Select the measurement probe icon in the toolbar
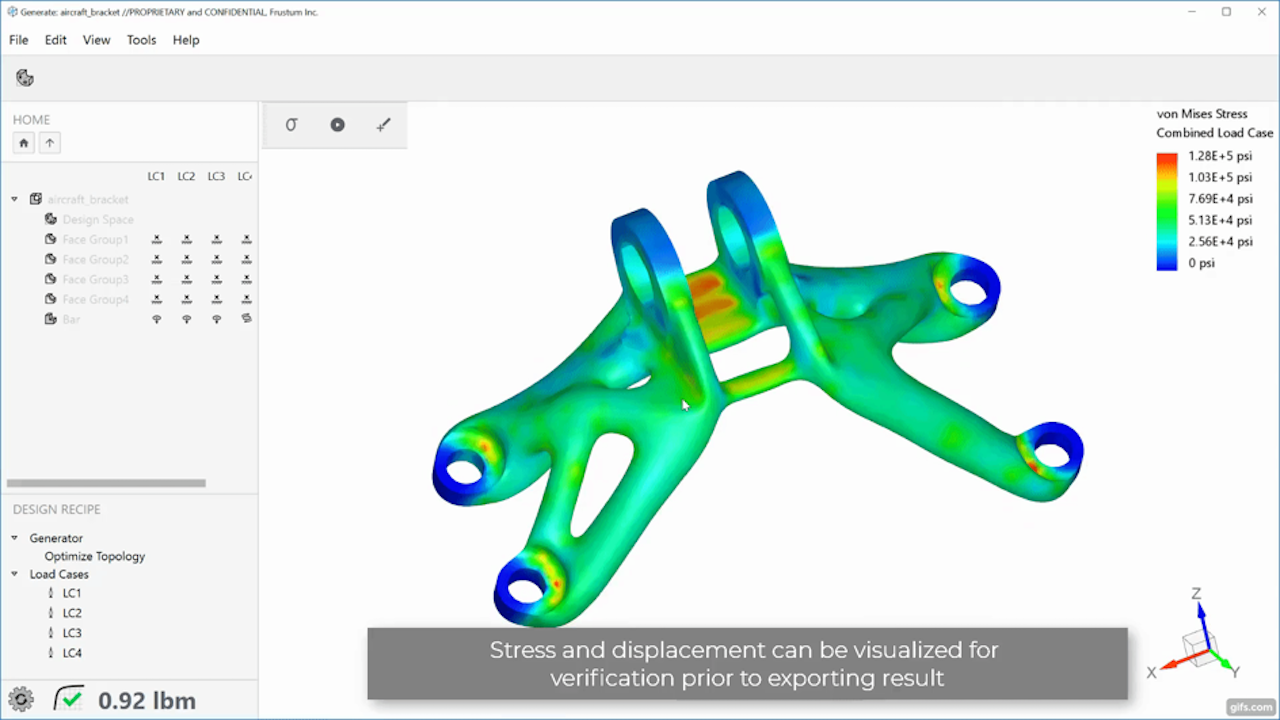Screen dimensions: 1280x720 [x=383, y=124]
